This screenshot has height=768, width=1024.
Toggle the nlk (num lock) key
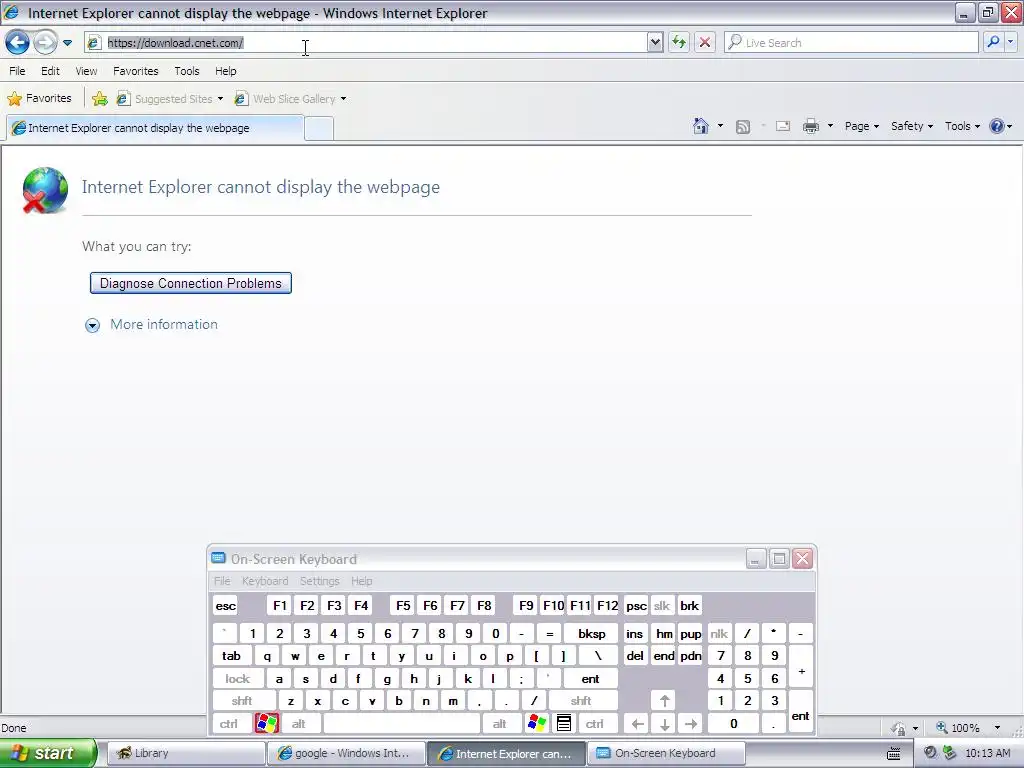point(719,633)
